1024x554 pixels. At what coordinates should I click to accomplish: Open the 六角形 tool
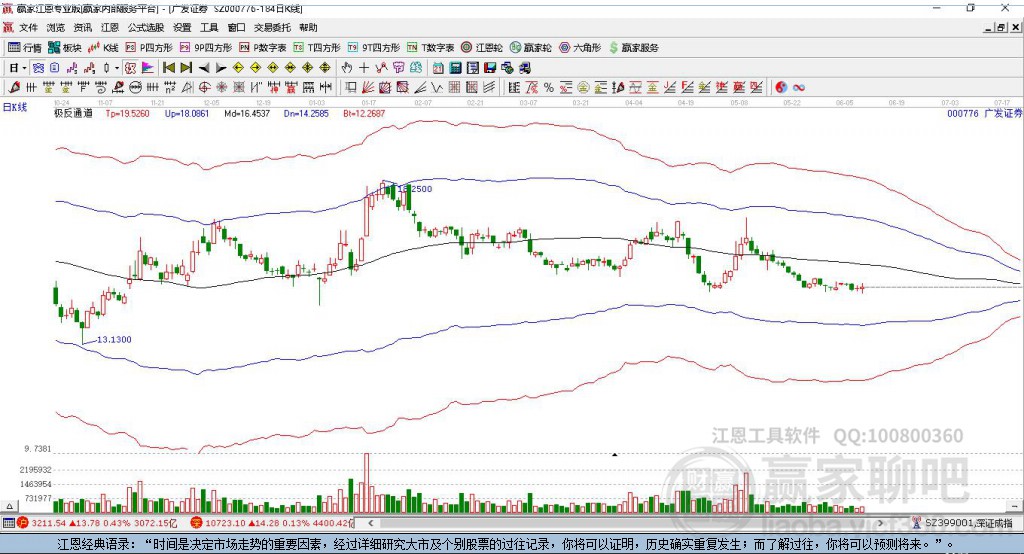pyautogui.click(x=580, y=48)
